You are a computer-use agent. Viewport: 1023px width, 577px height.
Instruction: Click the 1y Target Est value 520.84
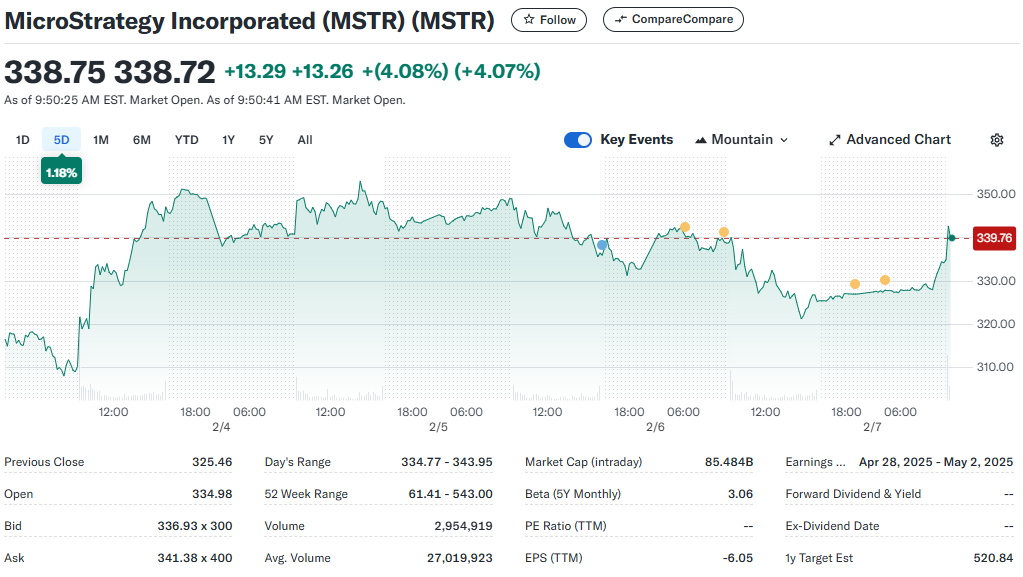[993, 558]
